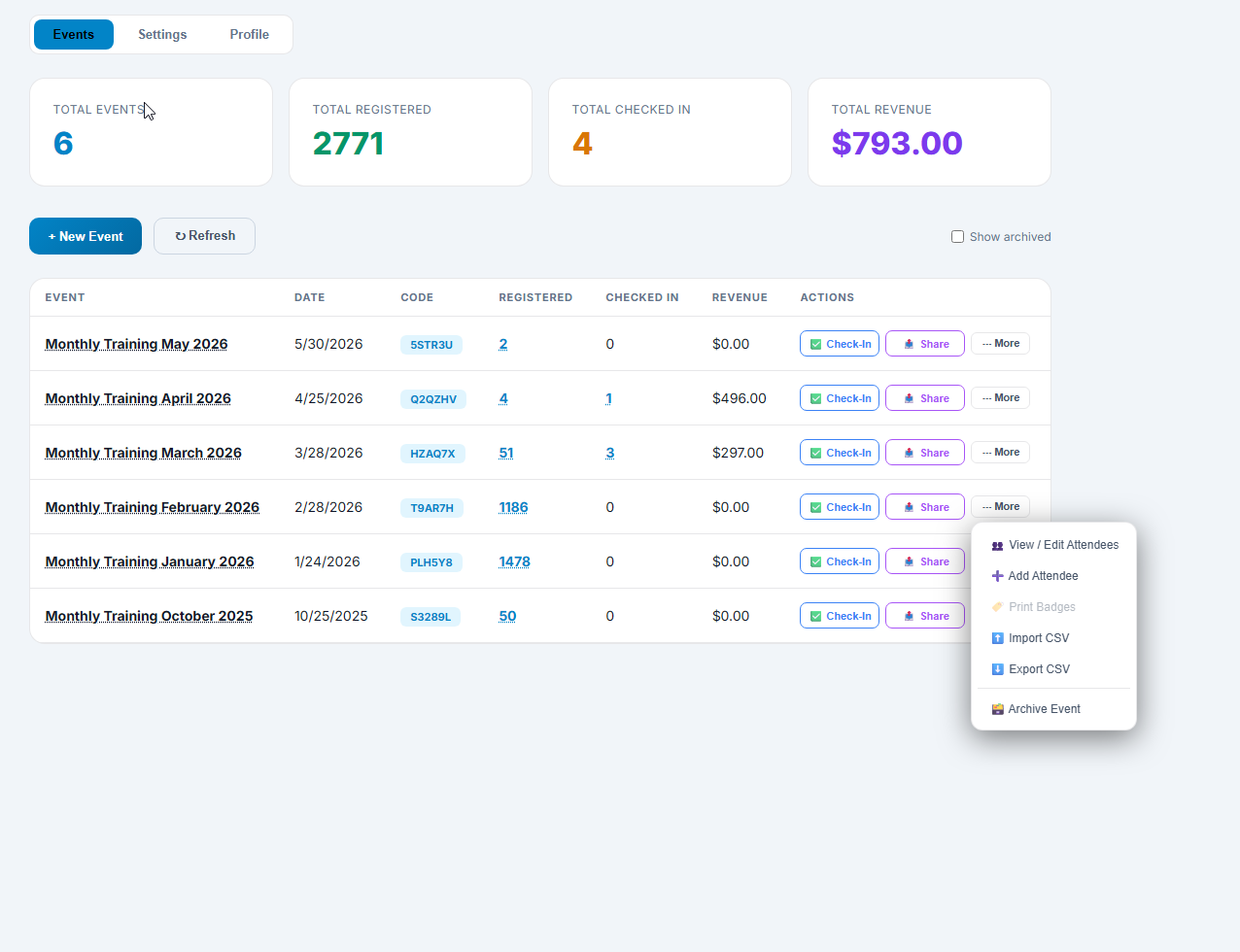
Task: Open Monthly Training May 2026 event
Action: pyautogui.click(x=136, y=344)
